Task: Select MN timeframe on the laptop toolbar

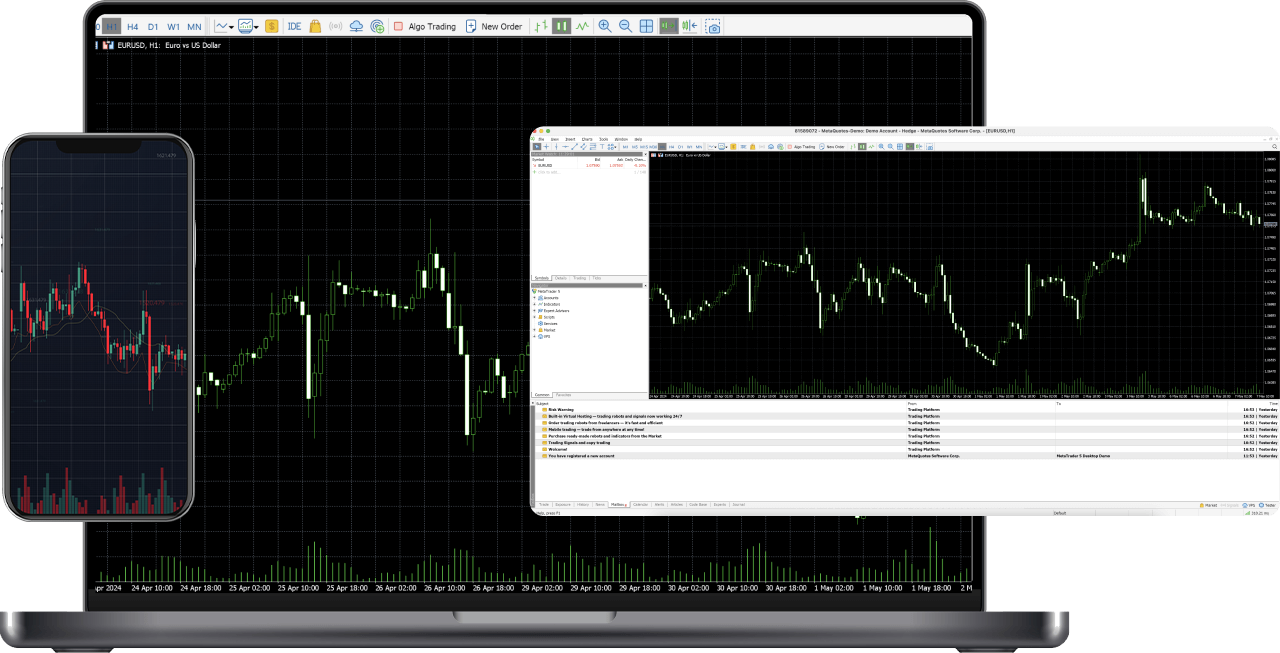Action: (x=194, y=26)
